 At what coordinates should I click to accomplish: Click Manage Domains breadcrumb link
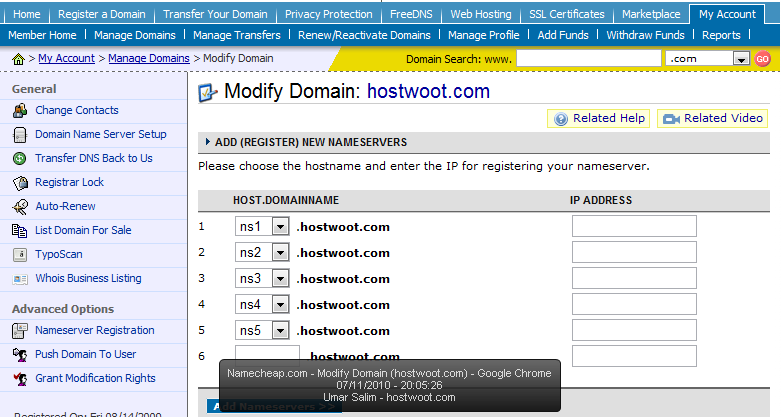(149, 58)
